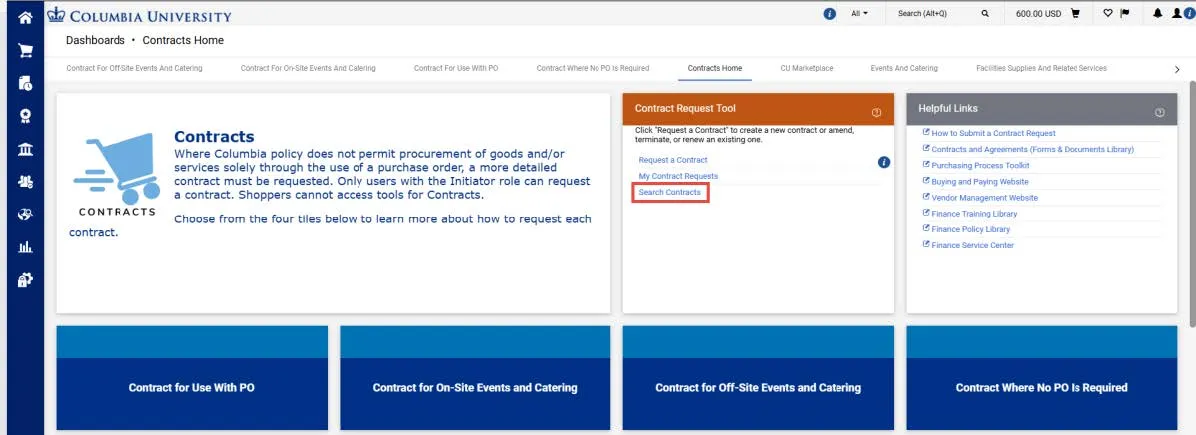Switch to Contract For Off-Site Events And Catering tab
Screen dimensions: 1196x435
click(134, 69)
